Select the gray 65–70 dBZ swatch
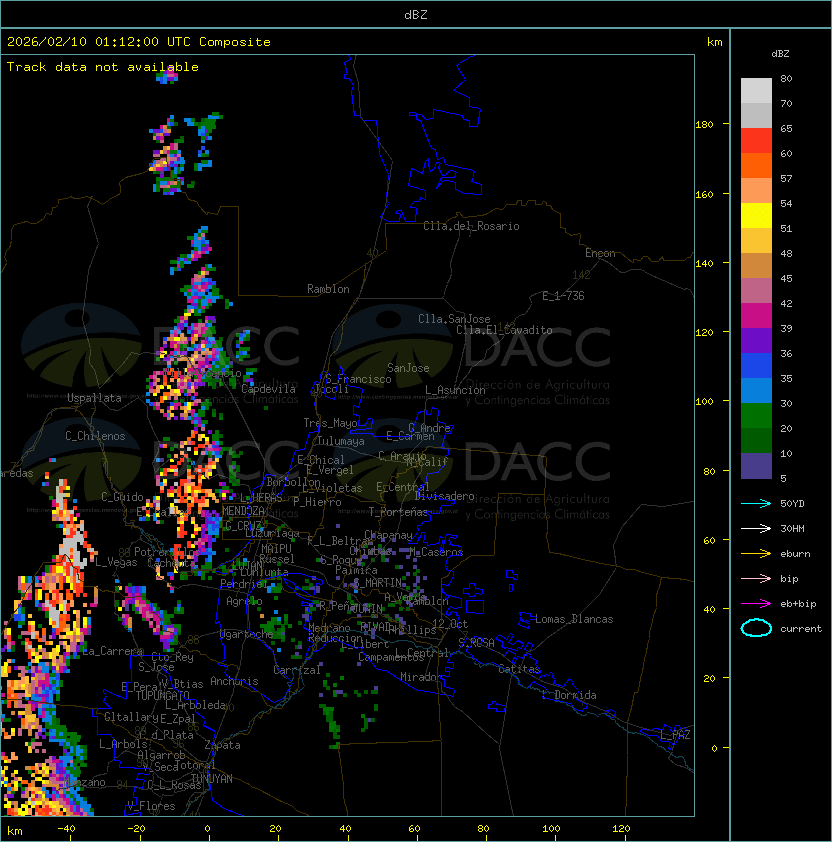This screenshot has height=842, width=832. 756,115
